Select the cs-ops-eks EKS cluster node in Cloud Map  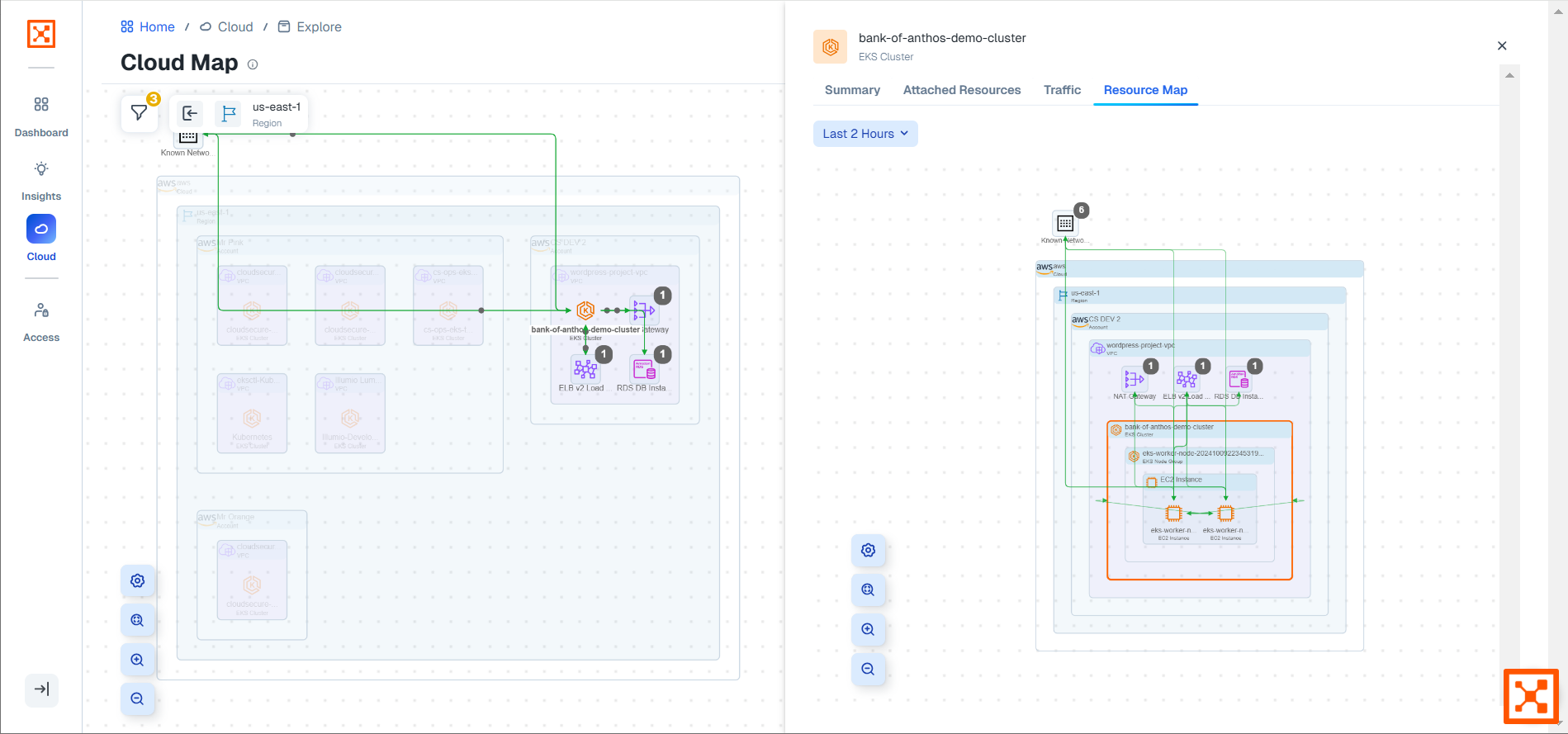448,310
